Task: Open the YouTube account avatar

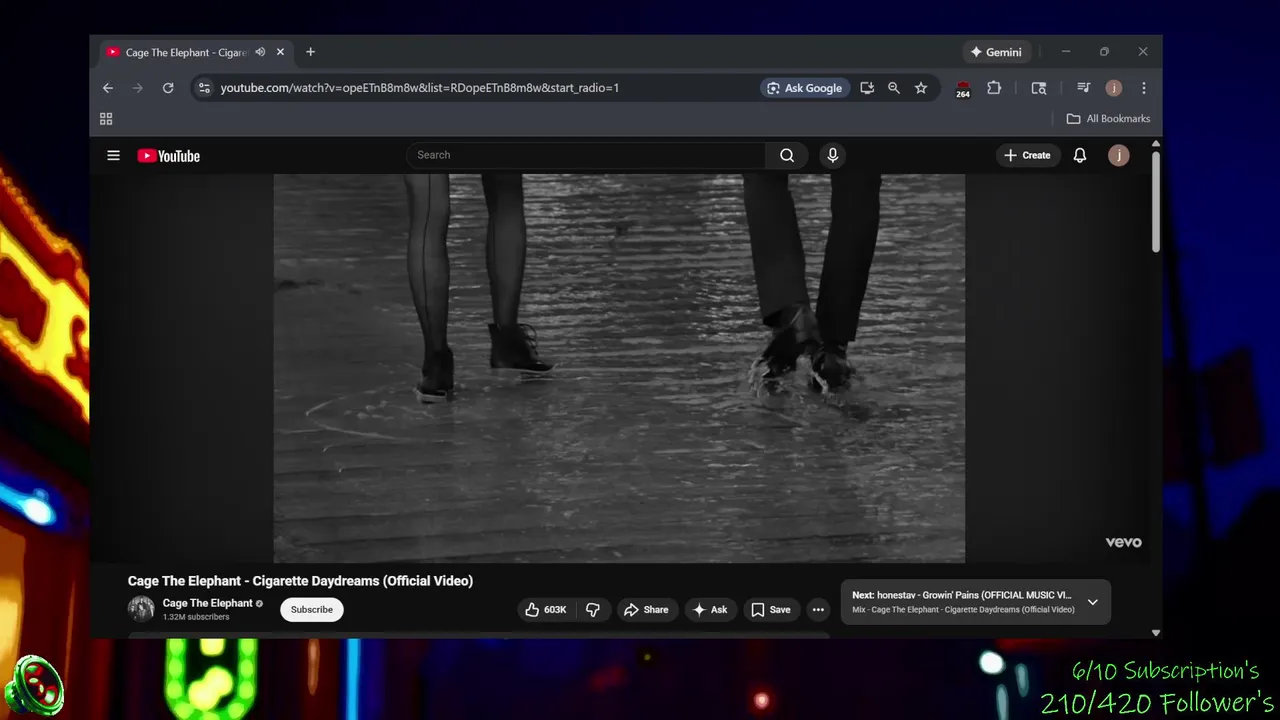Action: tap(1119, 155)
